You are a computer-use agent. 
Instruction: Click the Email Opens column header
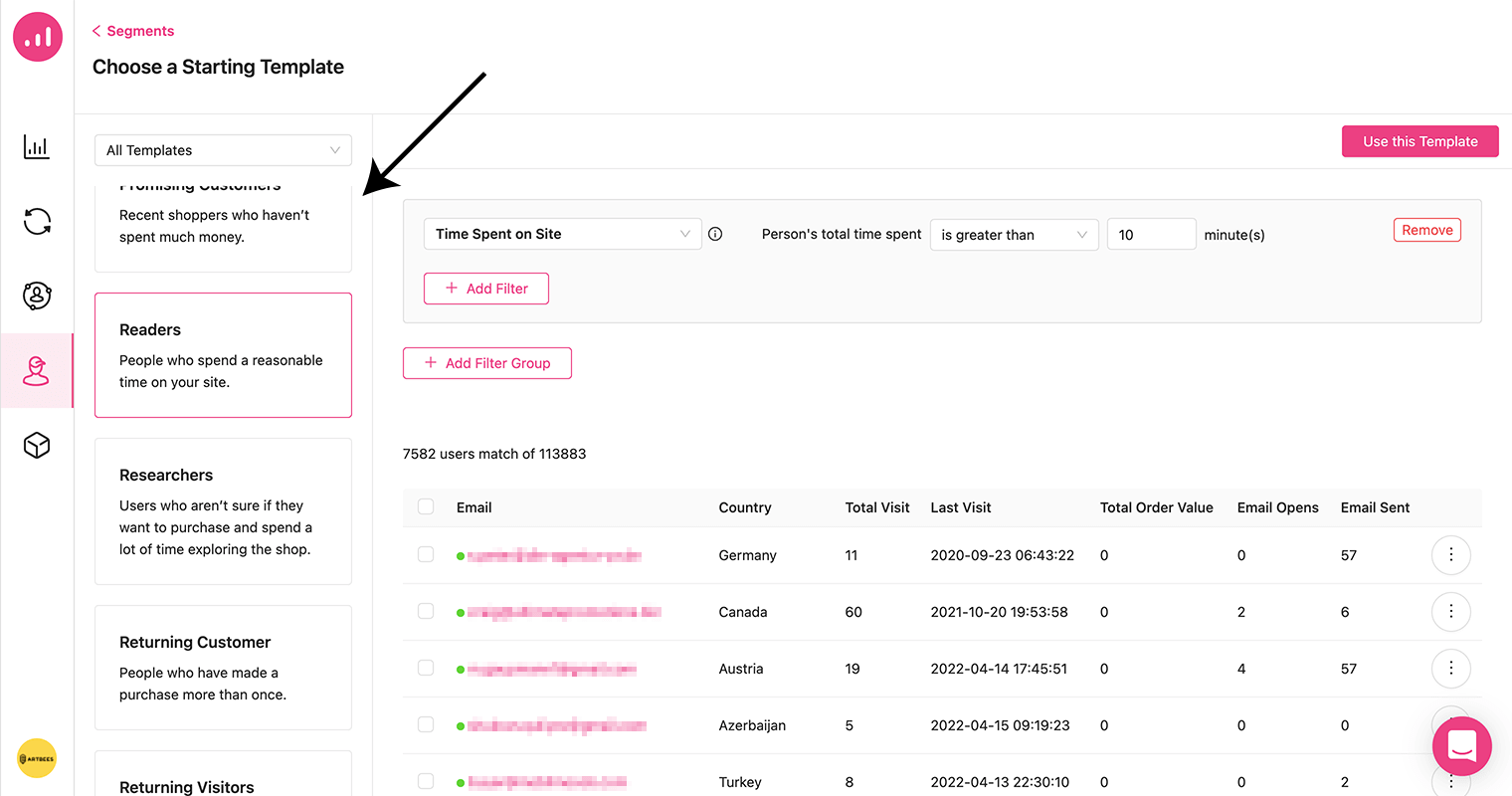[1278, 507]
